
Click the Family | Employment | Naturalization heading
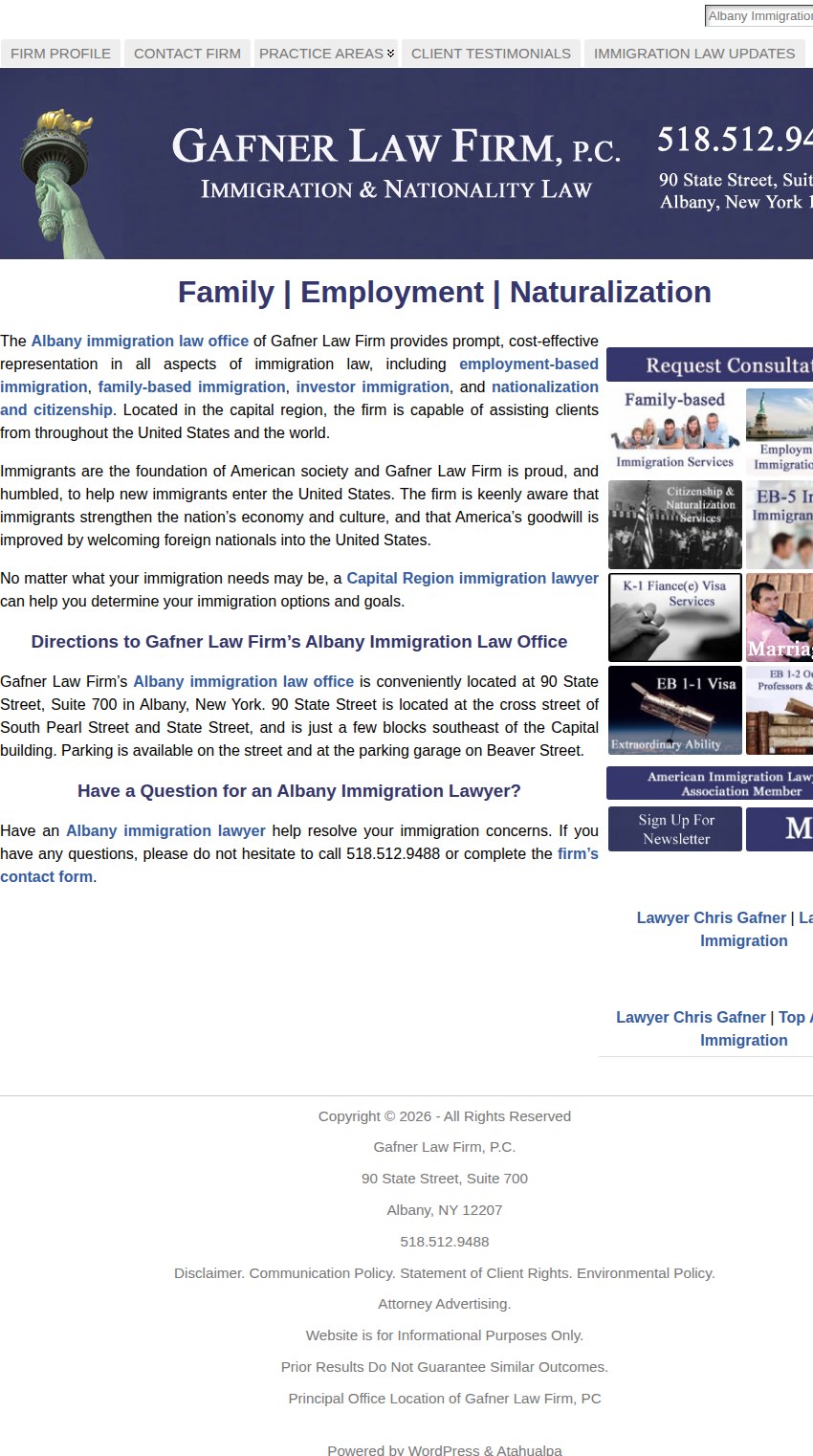point(445,292)
